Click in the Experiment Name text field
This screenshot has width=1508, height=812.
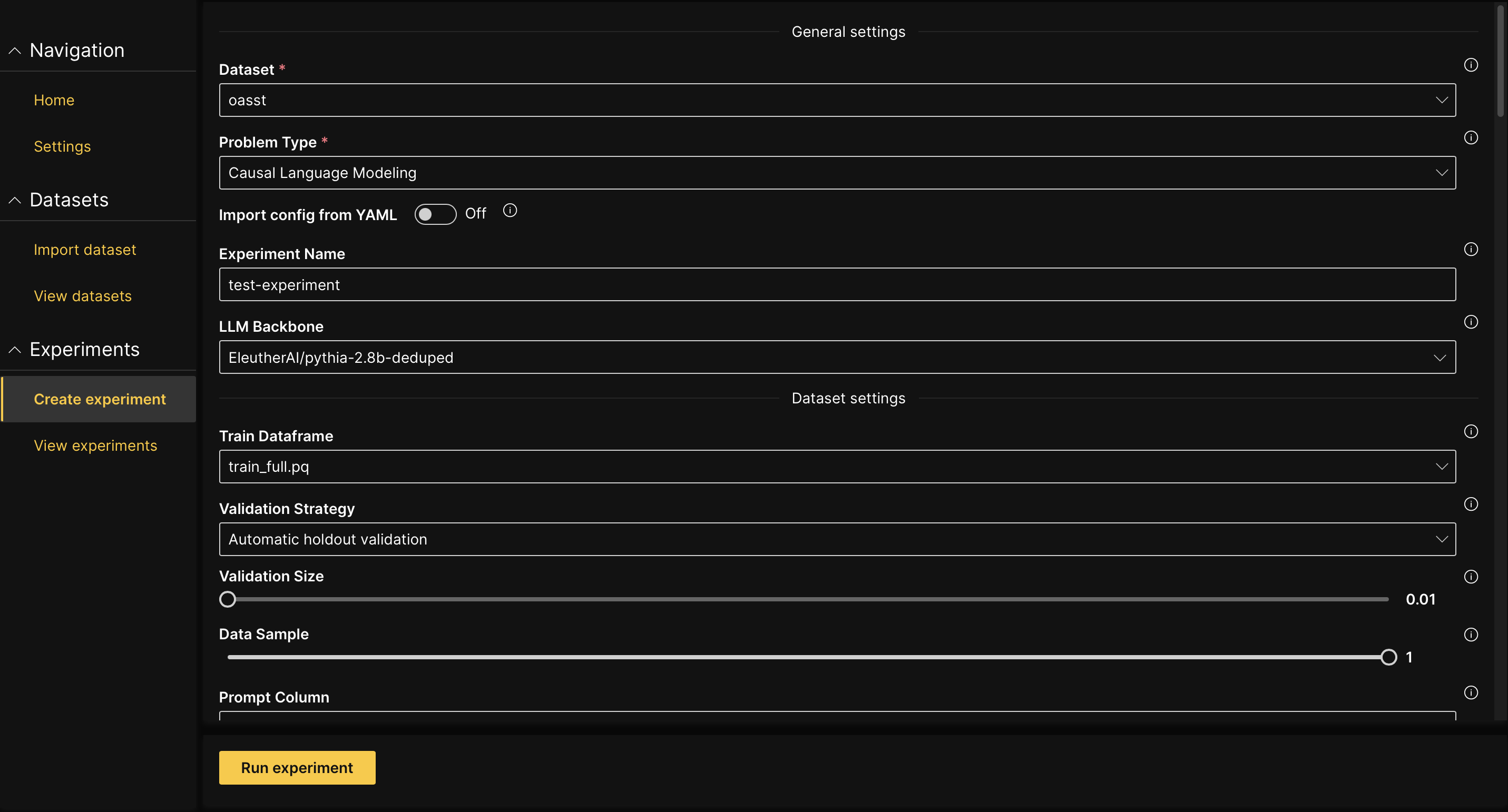(837, 285)
